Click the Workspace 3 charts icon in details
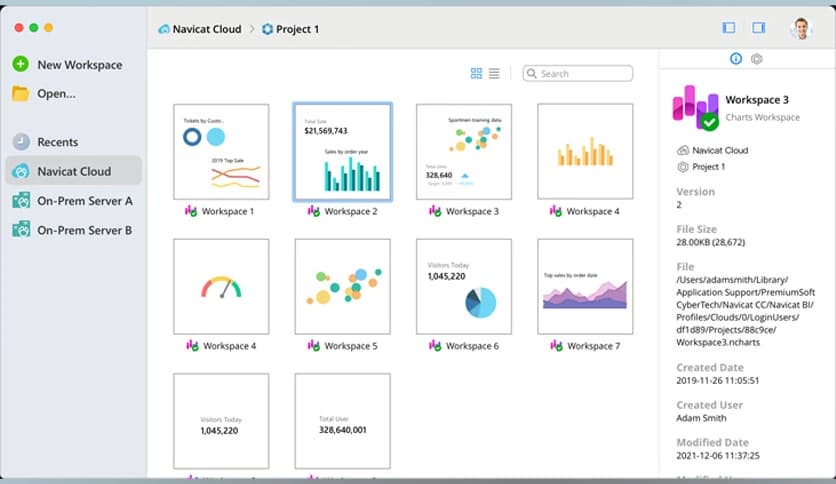 pos(695,107)
